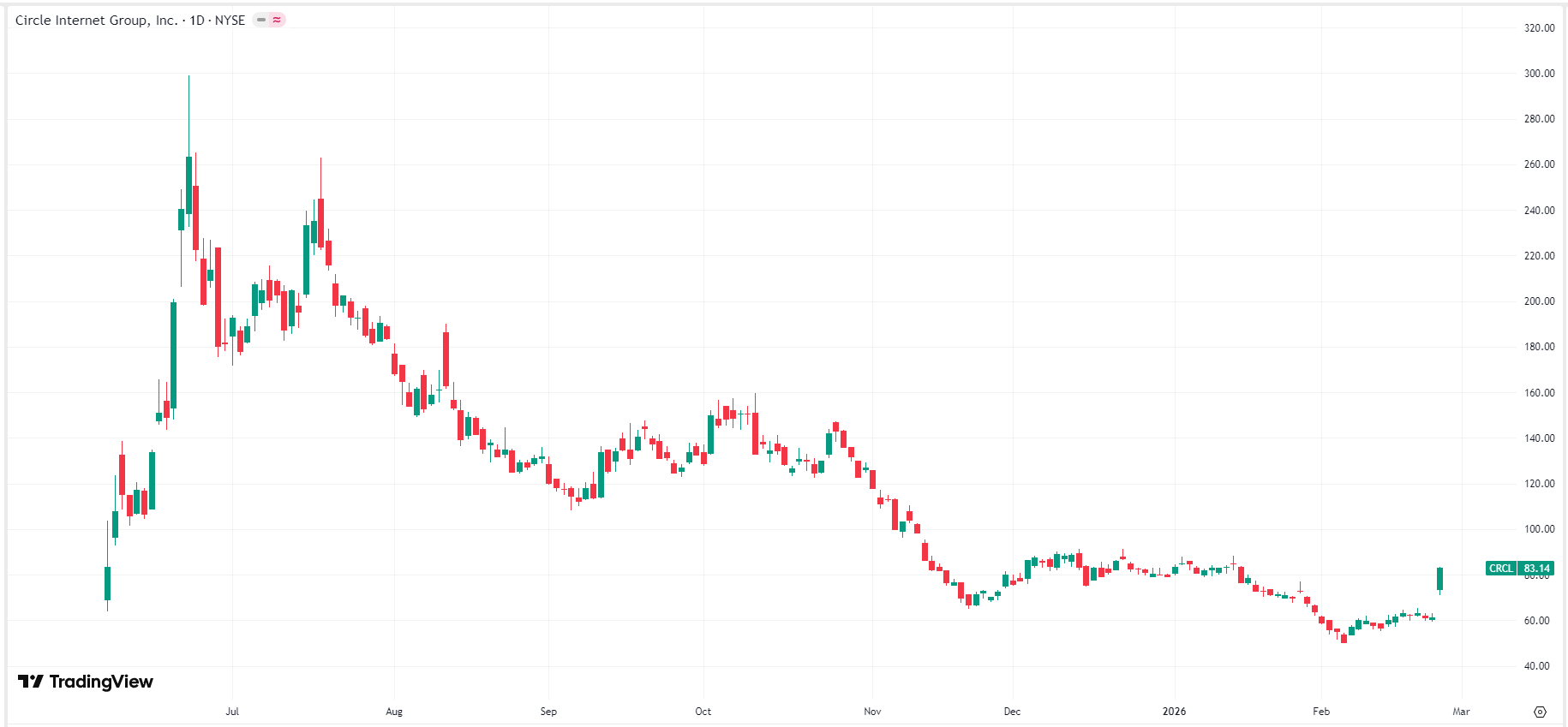Click the Circle Internet Group, Inc. title
The width and height of the screenshot is (1568, 727).
pyautogui.click(x=96, y=20)
